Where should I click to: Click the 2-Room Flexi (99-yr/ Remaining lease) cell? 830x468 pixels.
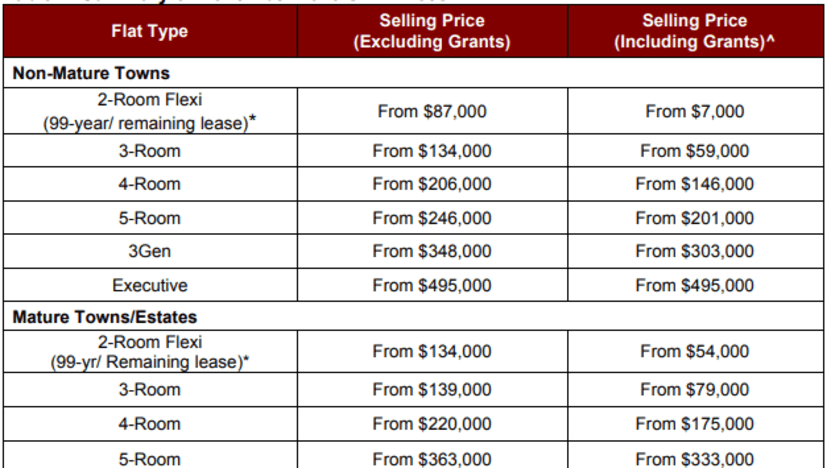click(150, 352)
